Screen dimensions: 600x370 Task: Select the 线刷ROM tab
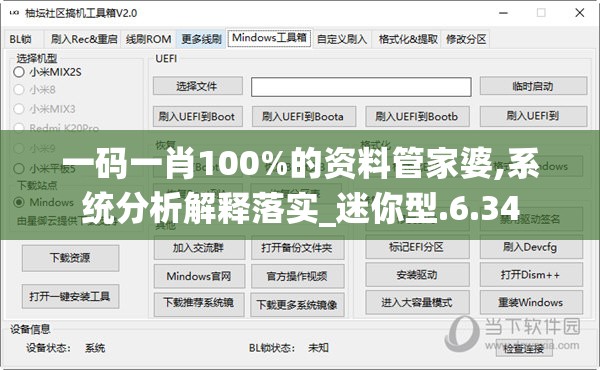click(148, 39)
